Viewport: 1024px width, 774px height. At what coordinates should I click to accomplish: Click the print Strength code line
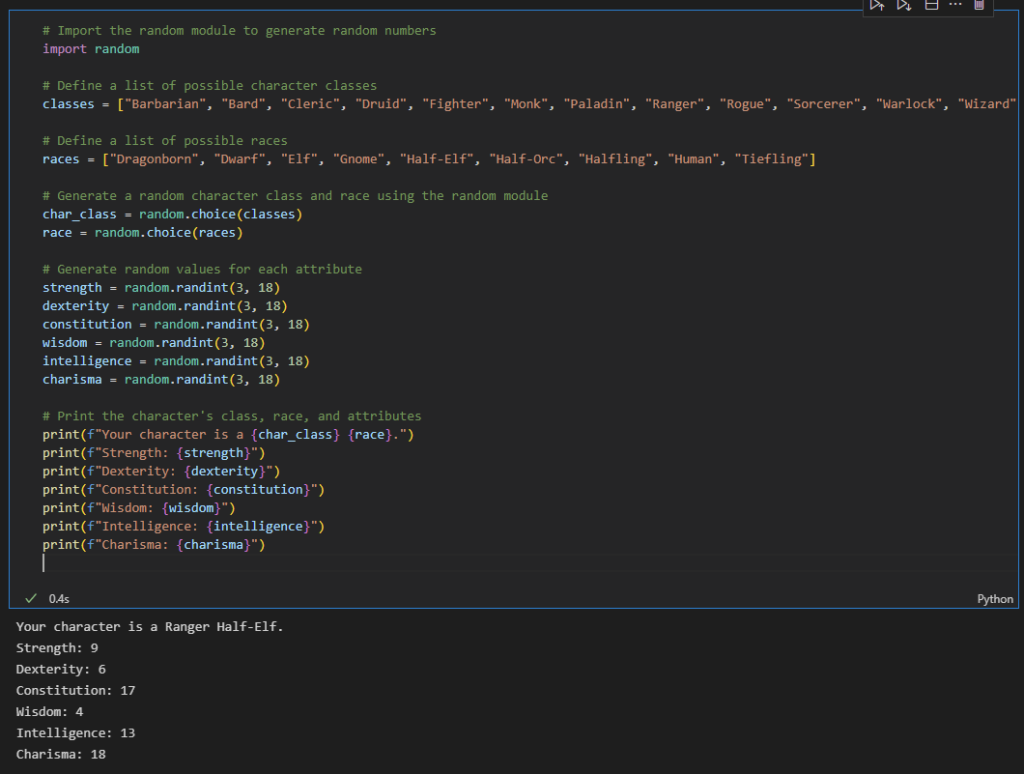(x=153, y=453)
